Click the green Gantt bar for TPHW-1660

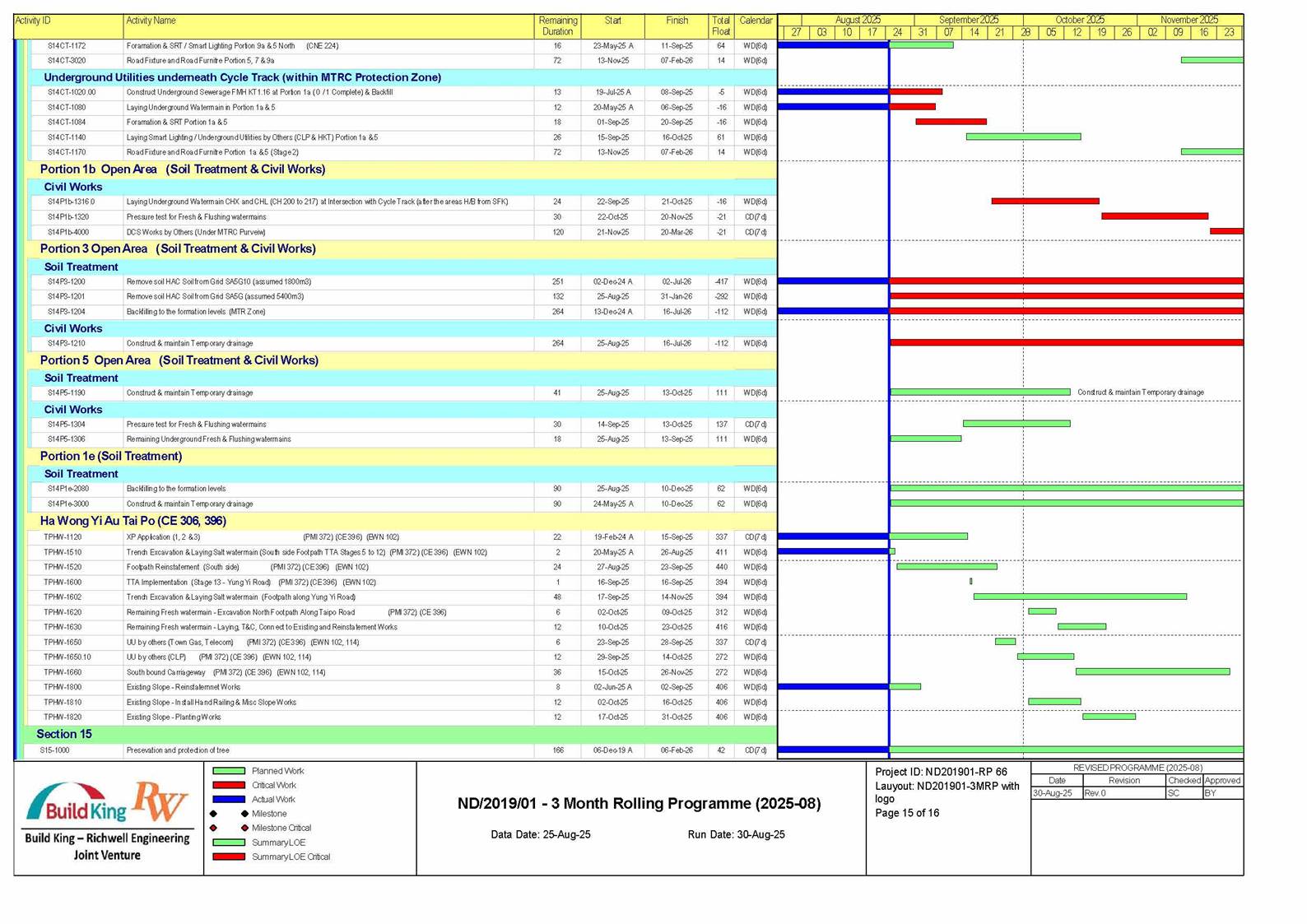(x=1152, y=671)
